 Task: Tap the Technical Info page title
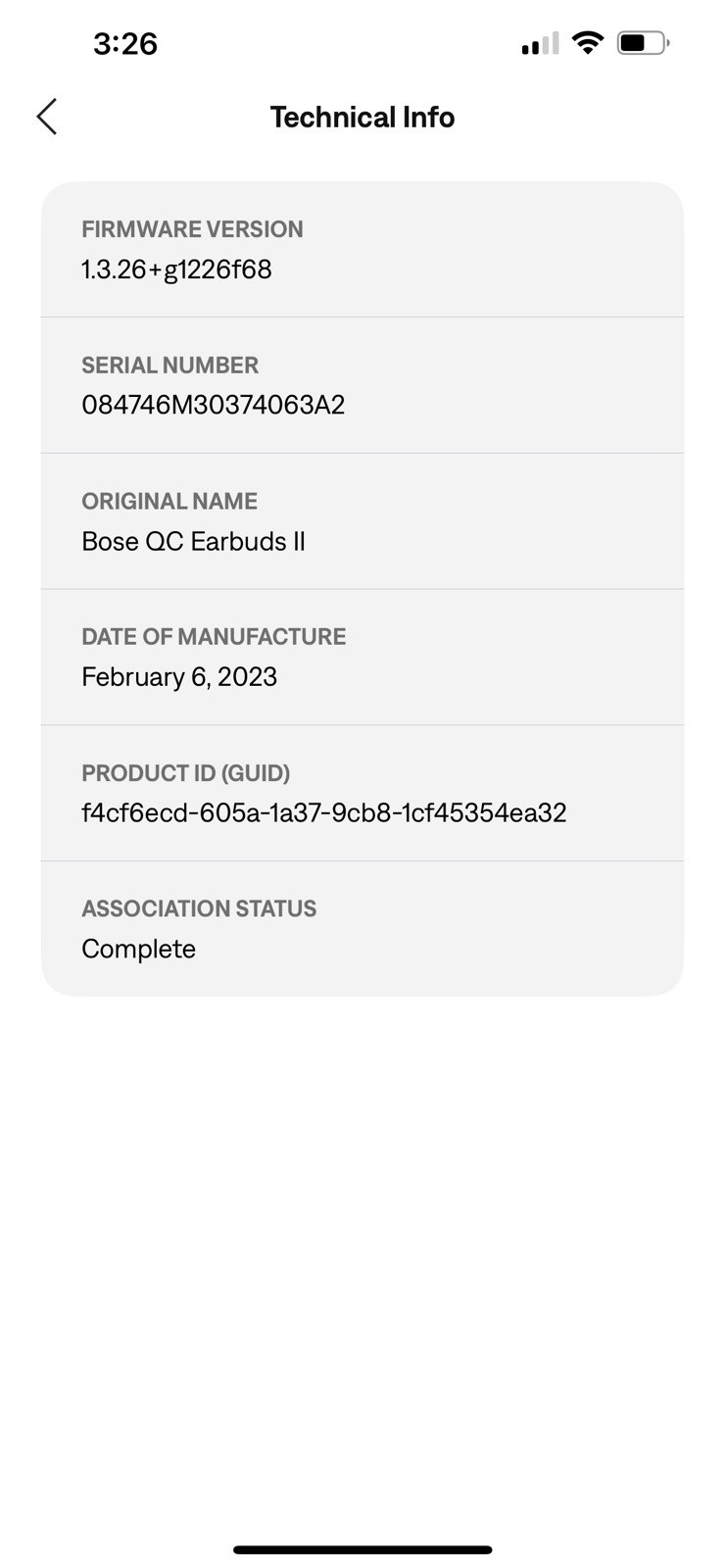362,118
